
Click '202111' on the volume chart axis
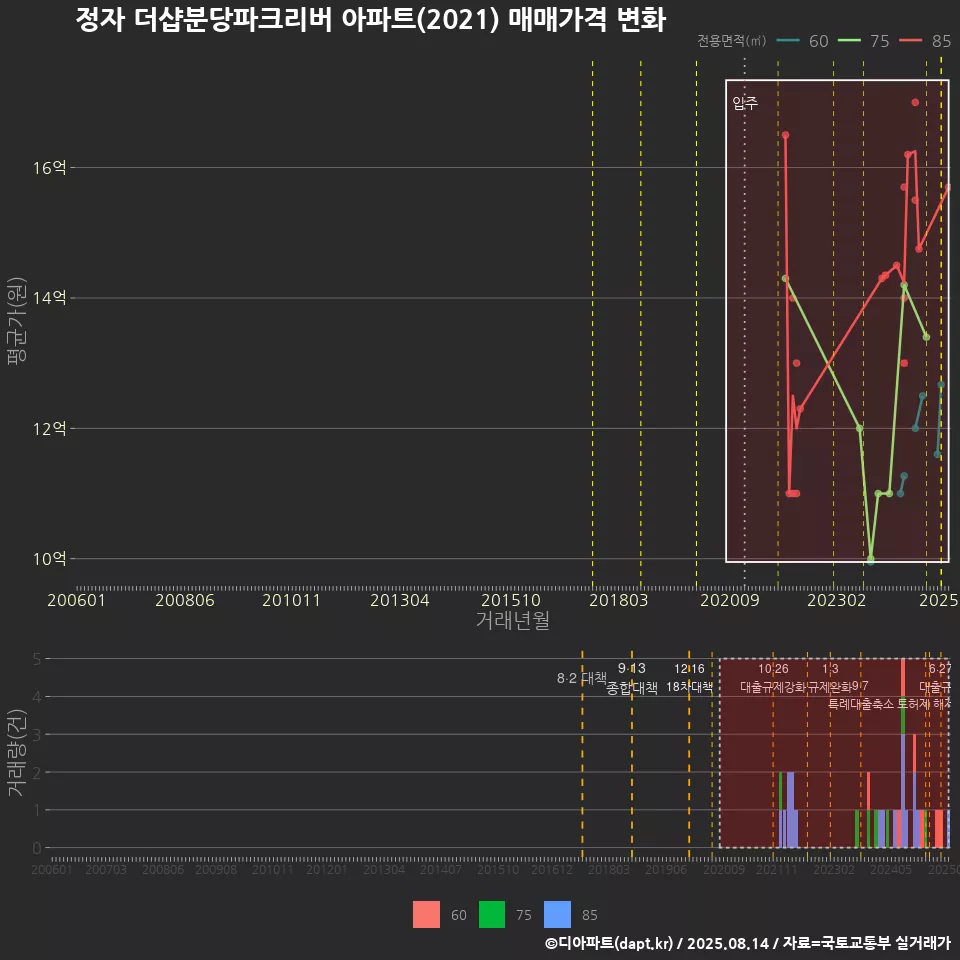[776, 869]
